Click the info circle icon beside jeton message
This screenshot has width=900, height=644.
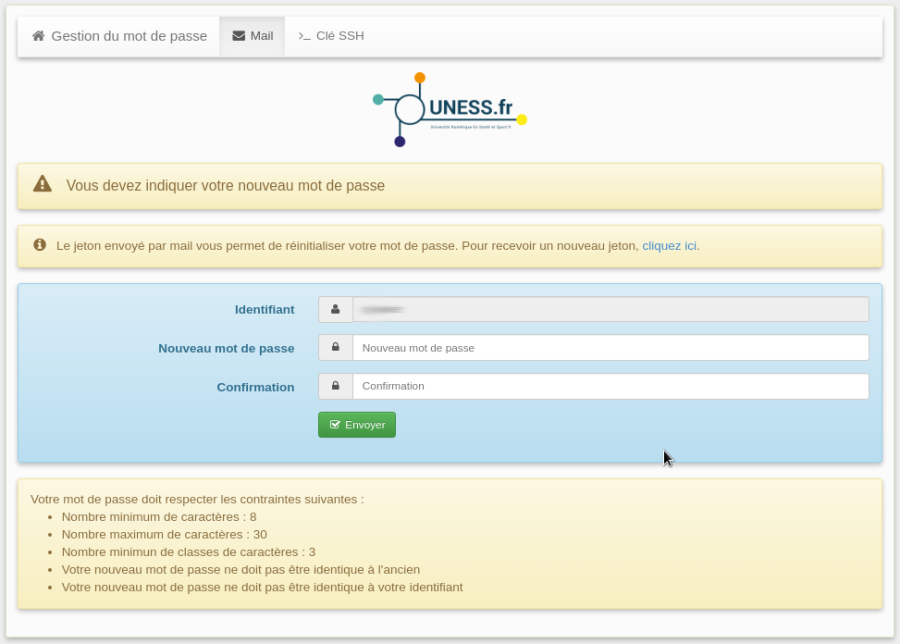[40, 245]
